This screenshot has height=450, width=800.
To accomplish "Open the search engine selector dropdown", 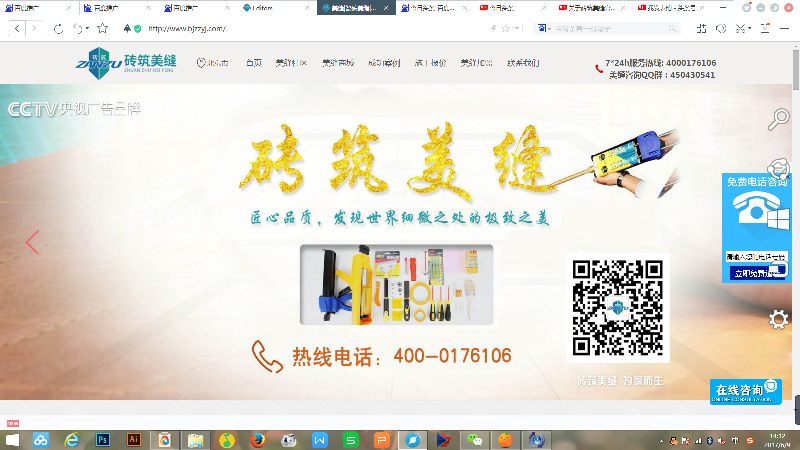I will tap(544, 29).
